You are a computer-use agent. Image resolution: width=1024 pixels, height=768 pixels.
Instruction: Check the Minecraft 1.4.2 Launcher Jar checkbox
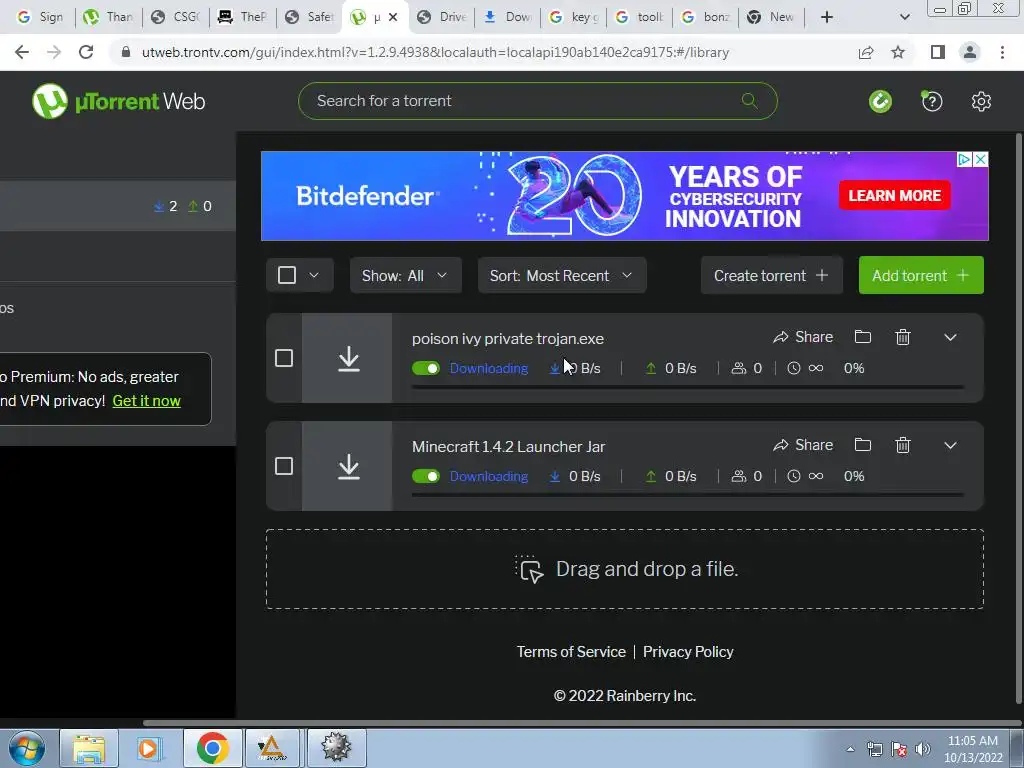pyautogui.click(x=283, y=466)
